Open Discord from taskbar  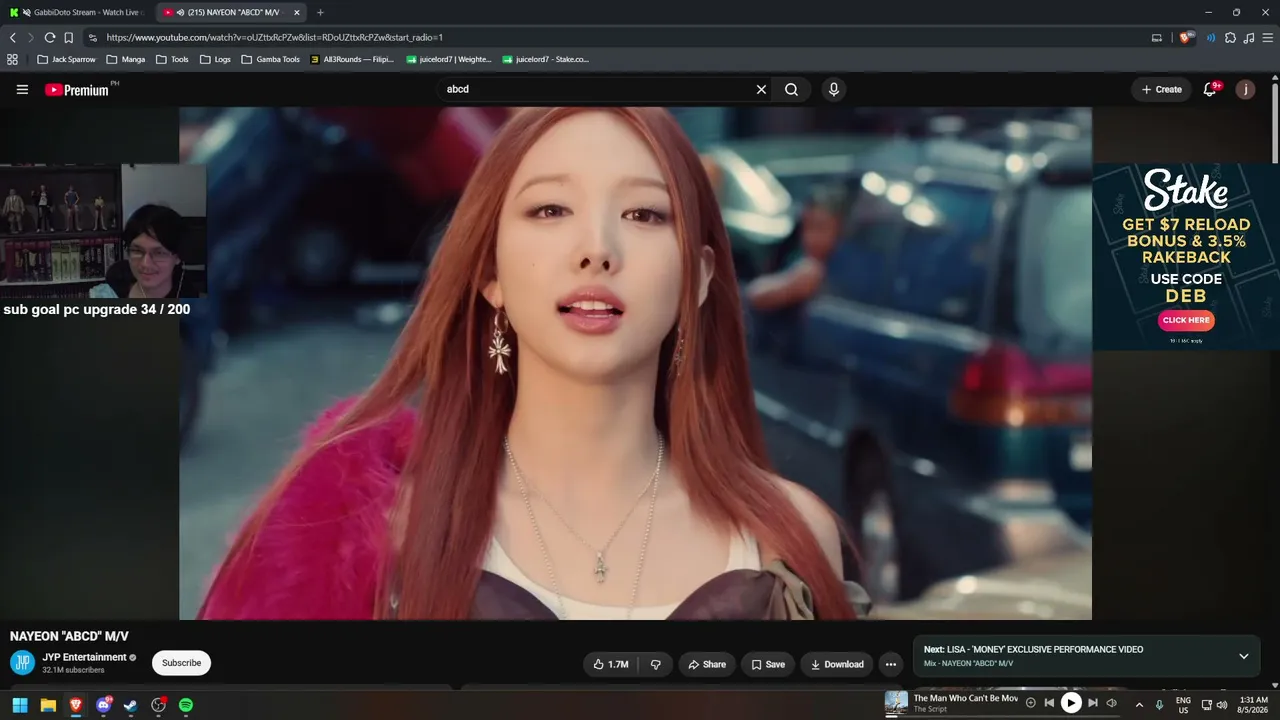[103, 705]
